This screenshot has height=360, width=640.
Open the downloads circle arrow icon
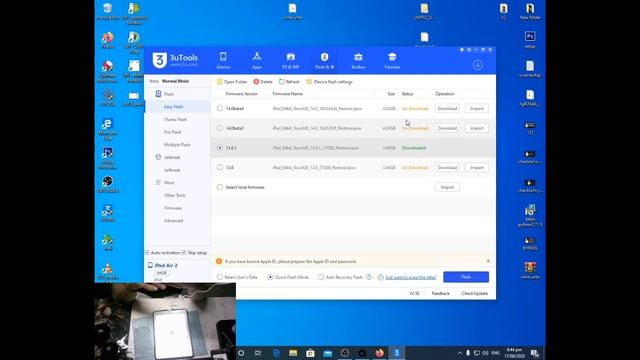pyautogui.click(x=478, y=65)
